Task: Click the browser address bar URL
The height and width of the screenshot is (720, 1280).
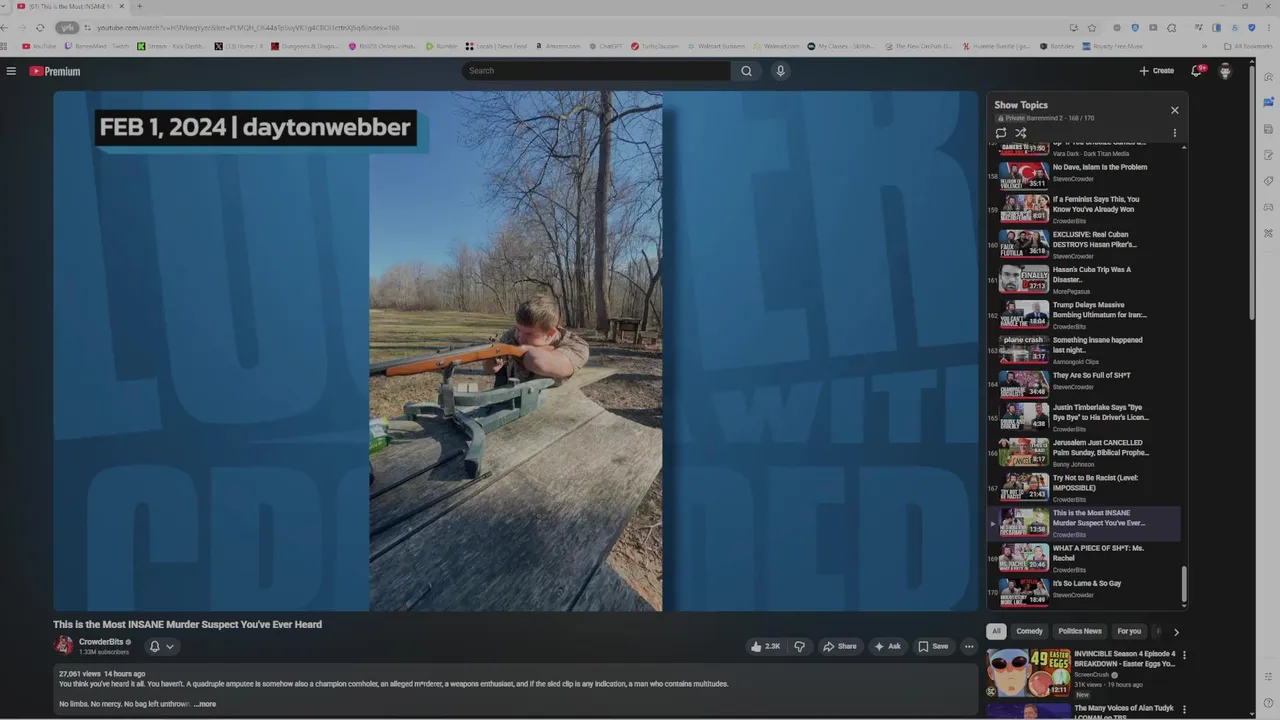Action: pyautogui.click(x=248, y=28)
